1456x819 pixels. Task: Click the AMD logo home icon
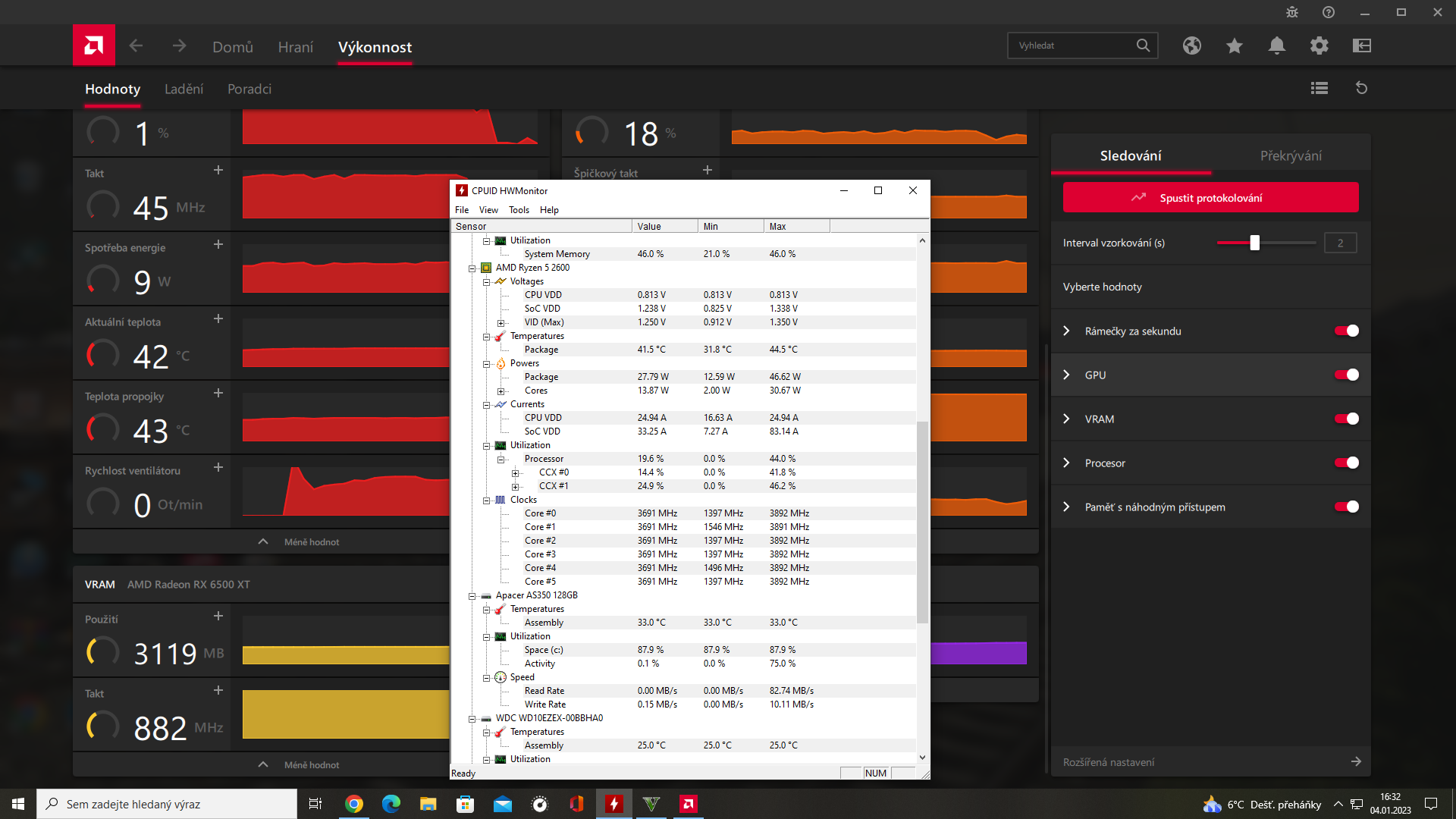[94, 45]
